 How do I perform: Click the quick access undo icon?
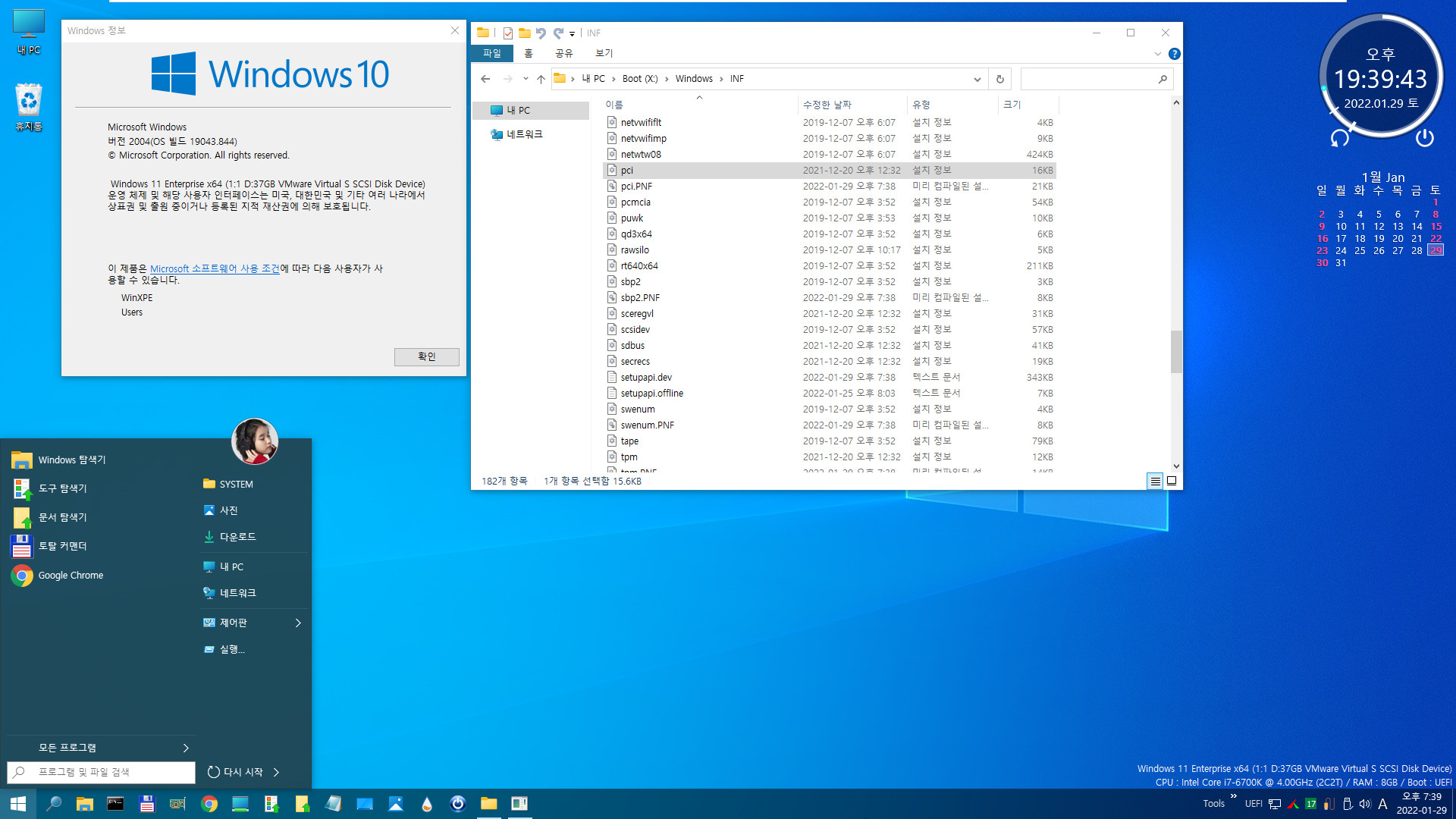541,33
